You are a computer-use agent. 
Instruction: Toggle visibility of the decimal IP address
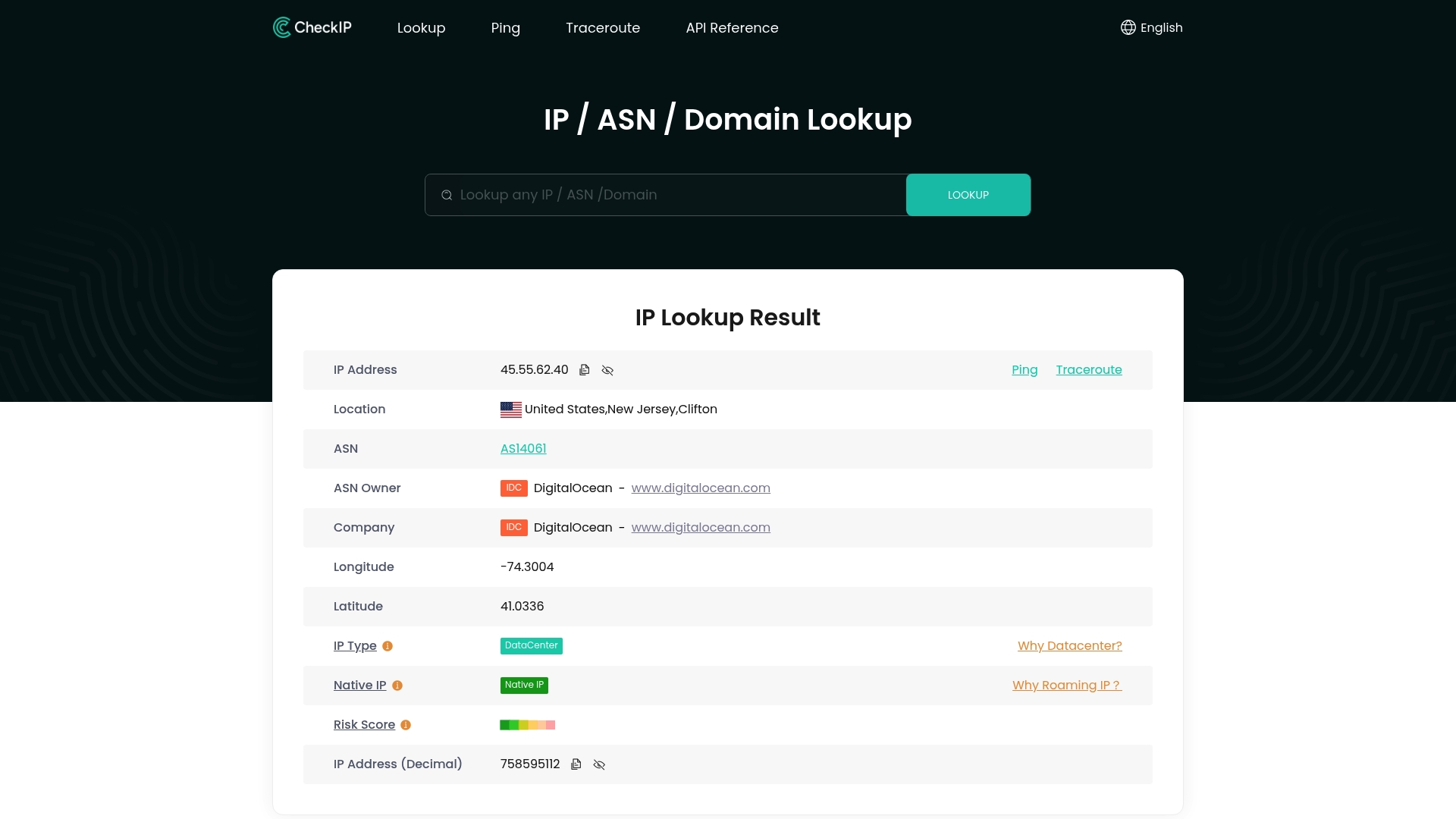pyautogui.click(x=599, y=764)
